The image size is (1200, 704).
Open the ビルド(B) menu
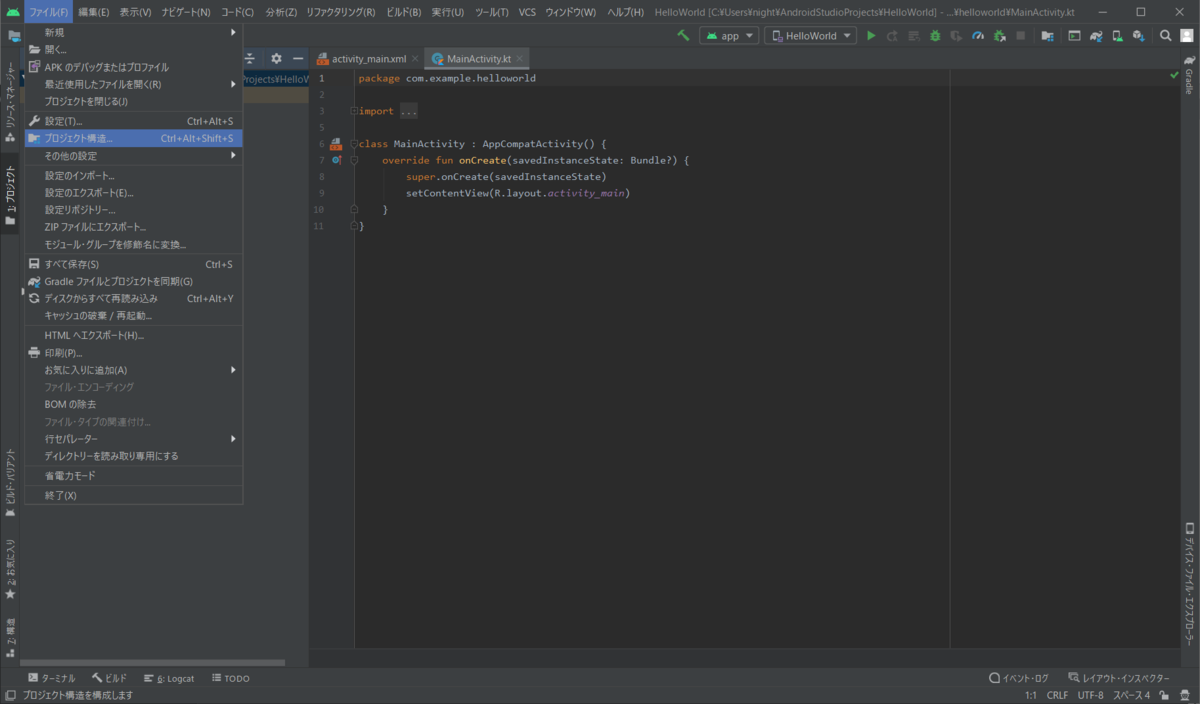click(403, 12)
